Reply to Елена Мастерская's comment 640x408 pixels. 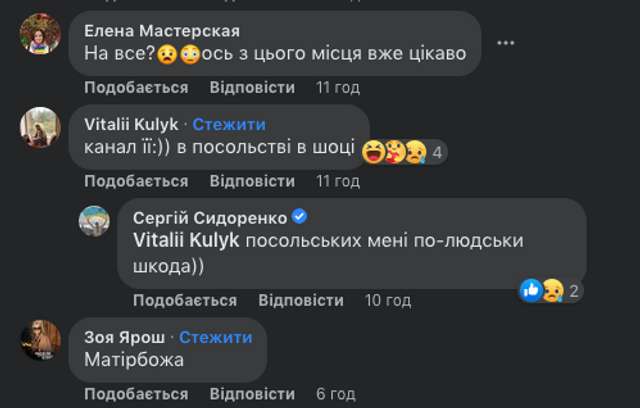pyautogui.click(x=252, y=87)
